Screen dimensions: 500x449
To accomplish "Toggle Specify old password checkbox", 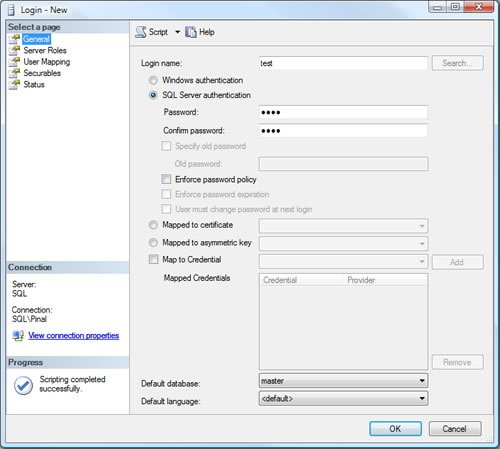I will [x=166, y=146].
